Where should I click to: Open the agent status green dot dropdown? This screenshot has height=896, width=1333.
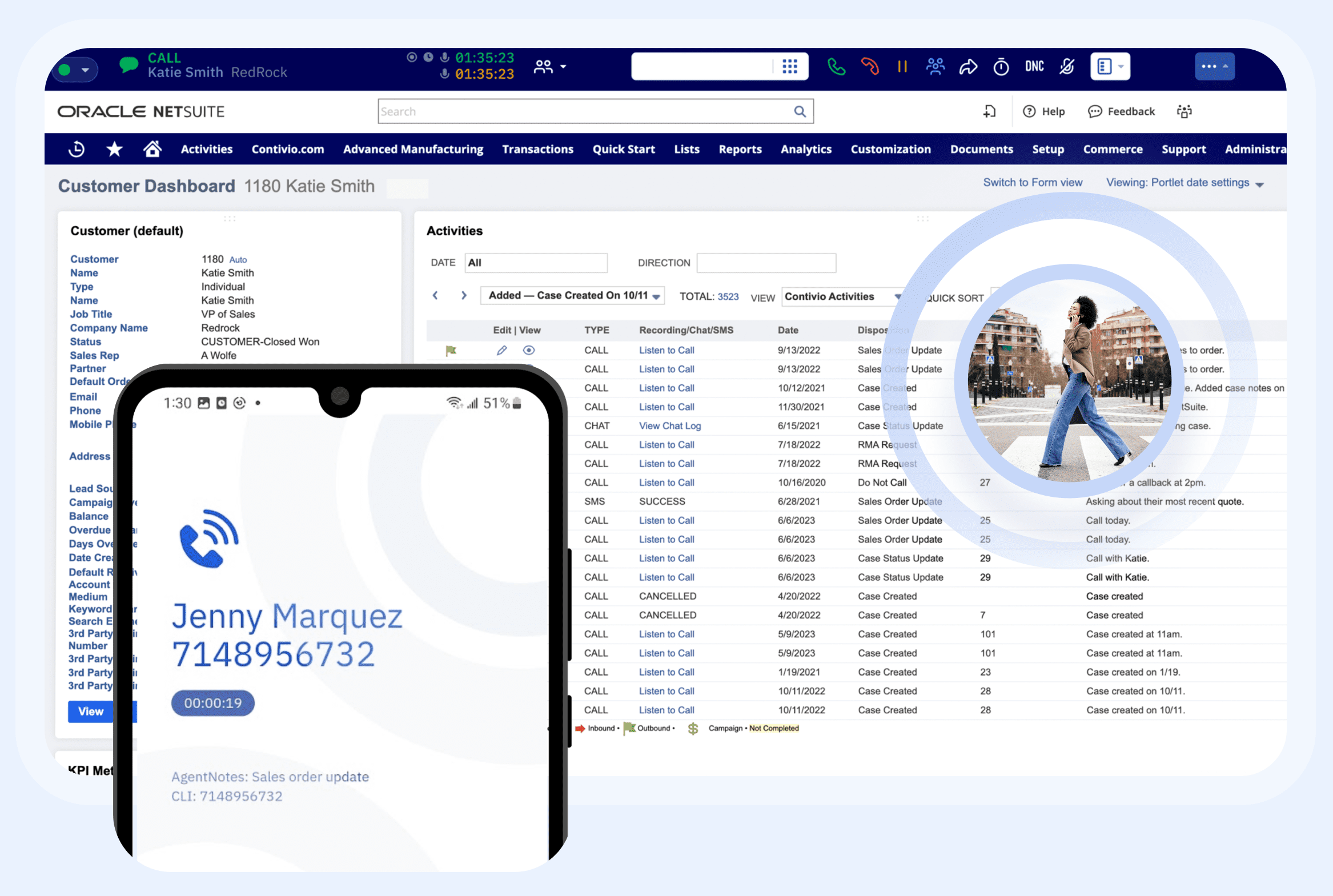coord(75,70)
